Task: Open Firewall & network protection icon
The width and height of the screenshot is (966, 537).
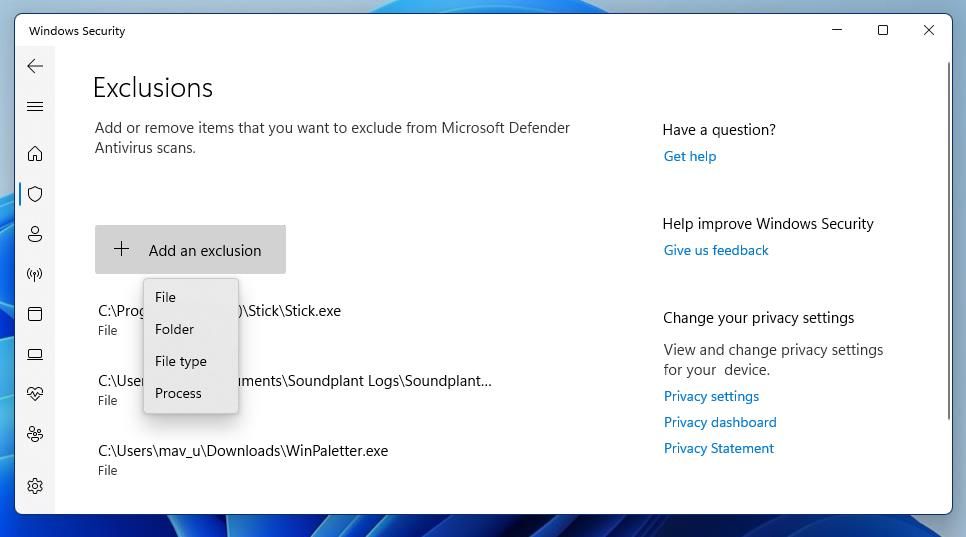Action: (35, 274)
